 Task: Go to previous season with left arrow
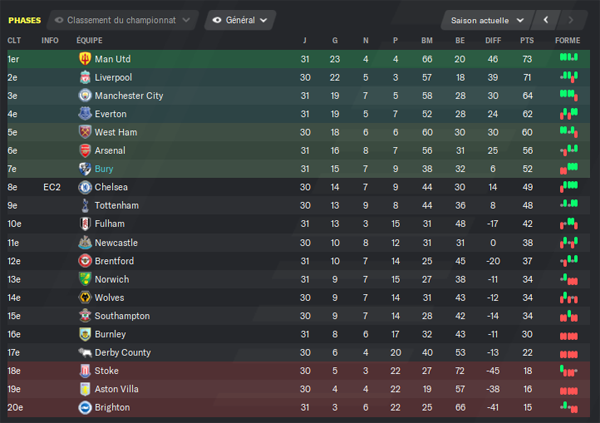(546, 20)
